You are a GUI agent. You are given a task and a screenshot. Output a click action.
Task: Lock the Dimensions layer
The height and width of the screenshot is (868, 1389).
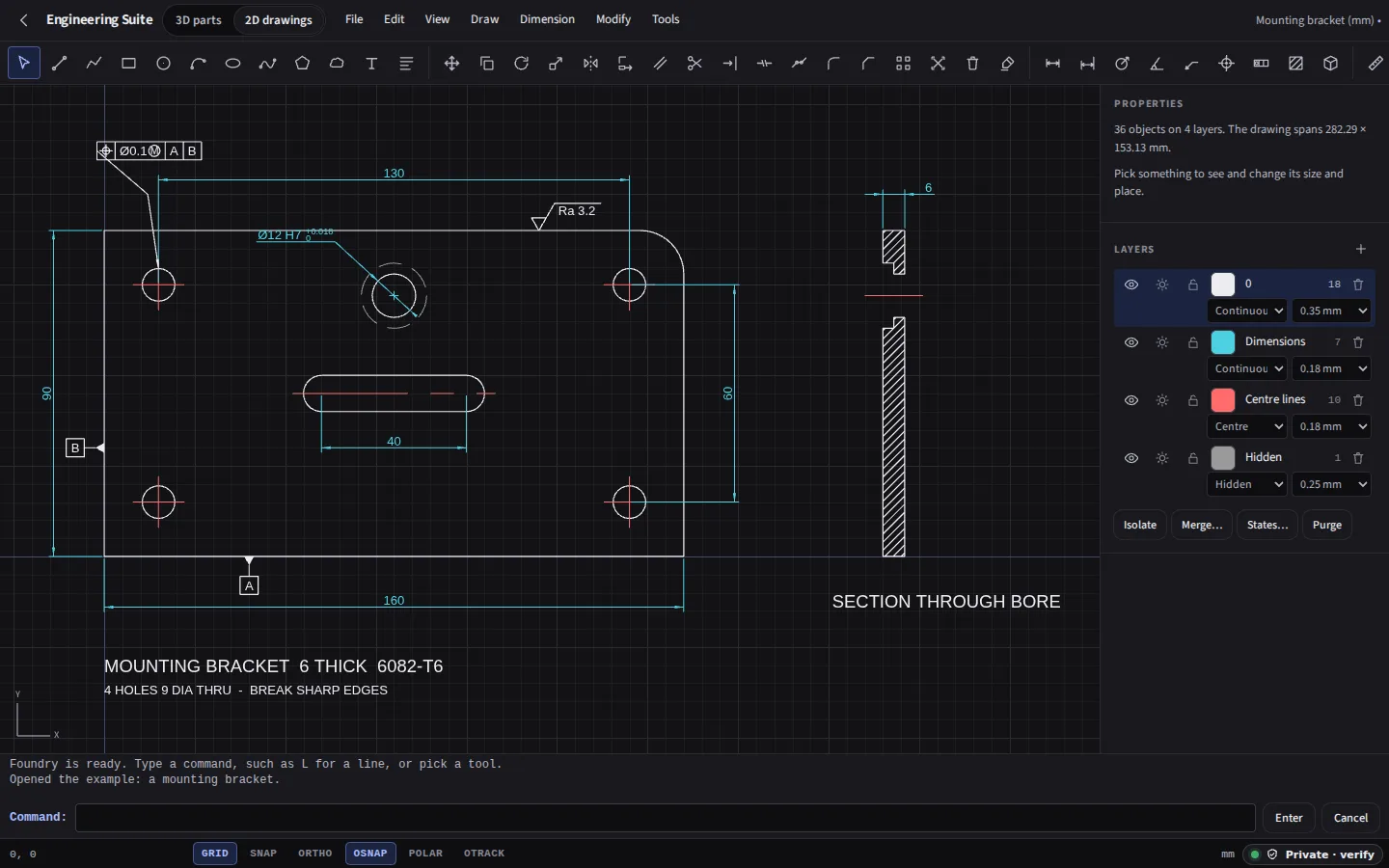click(x=1193, y=342)
